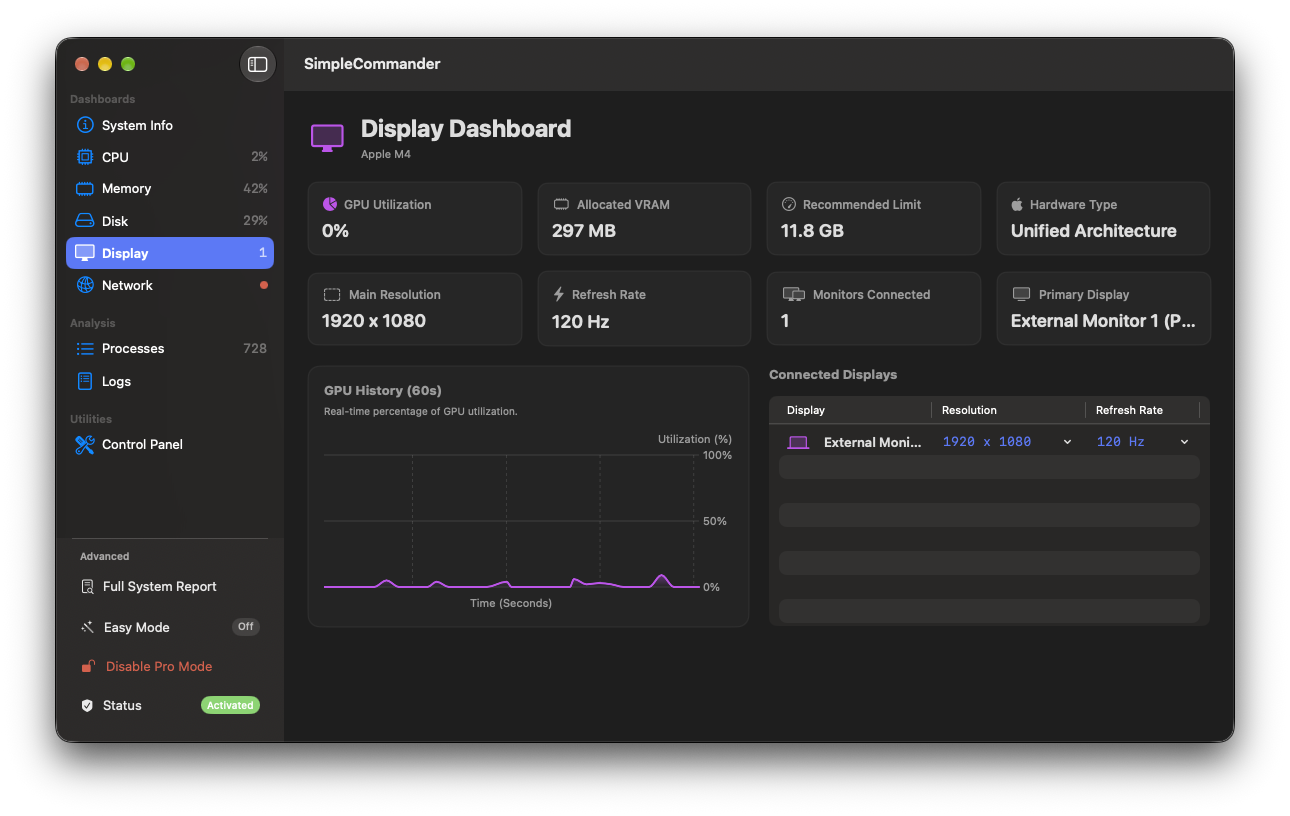
Task: Toggle Easy Mode Off switch
Action: tap(246, 627)
